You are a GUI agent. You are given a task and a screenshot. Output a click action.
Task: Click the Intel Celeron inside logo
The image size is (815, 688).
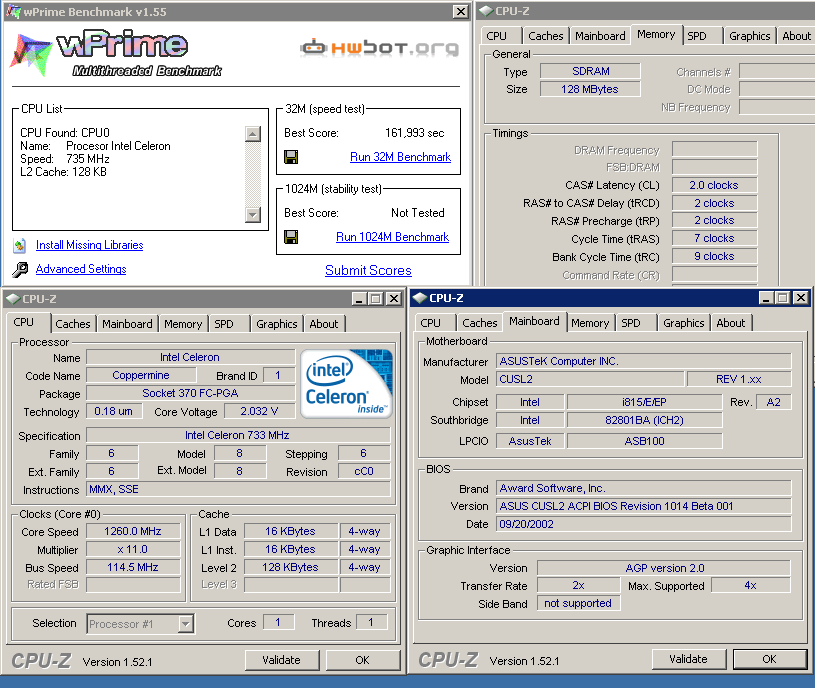[x=348, y=383]
